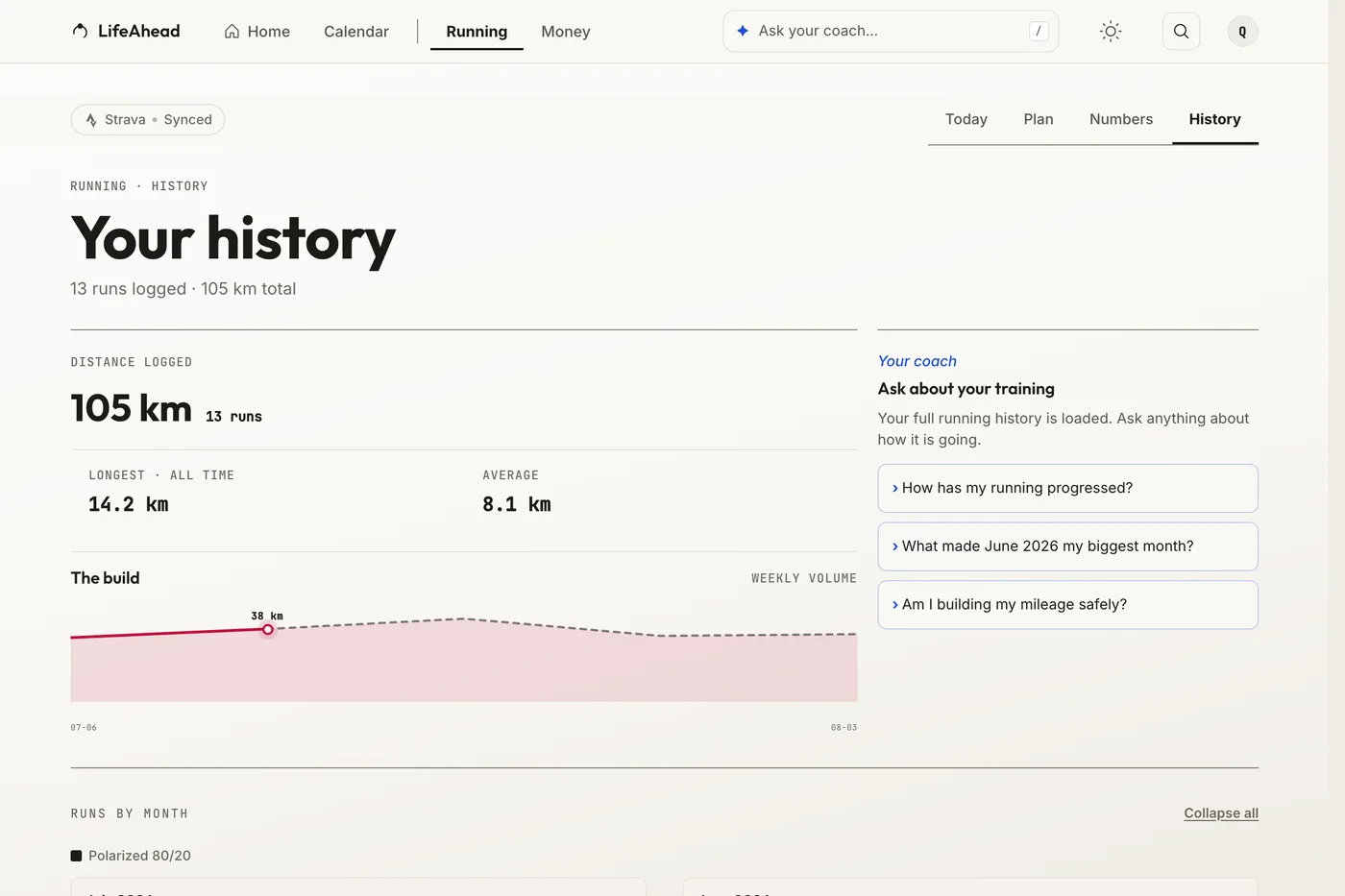Image resolution: width=1345 pixels, height=896 pixels.
Task: Click the Strava Synced status pill
Action: (x=148, y=120)
